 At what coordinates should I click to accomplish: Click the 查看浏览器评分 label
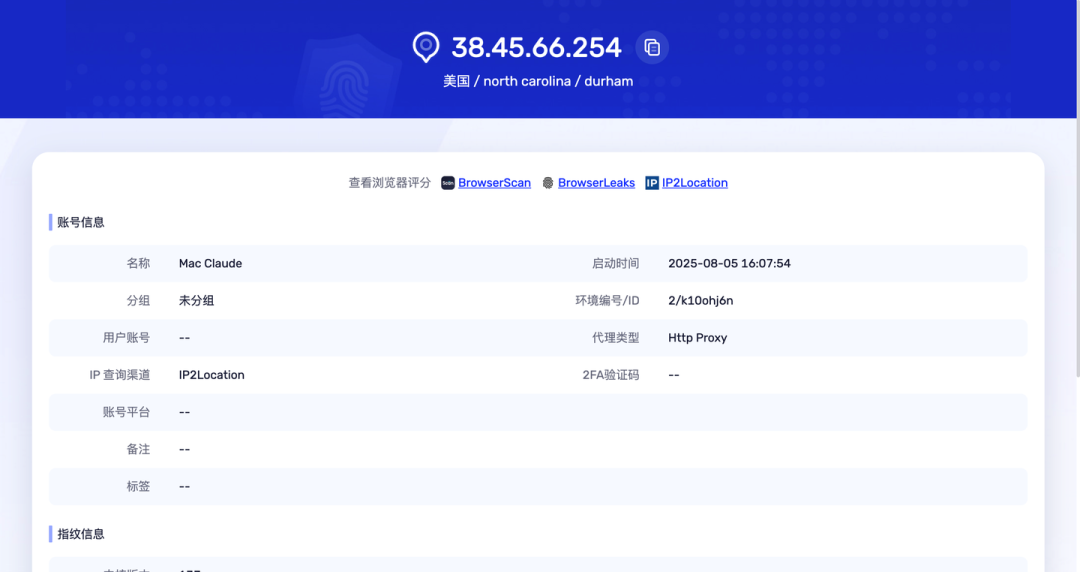(x=389, y=183)
